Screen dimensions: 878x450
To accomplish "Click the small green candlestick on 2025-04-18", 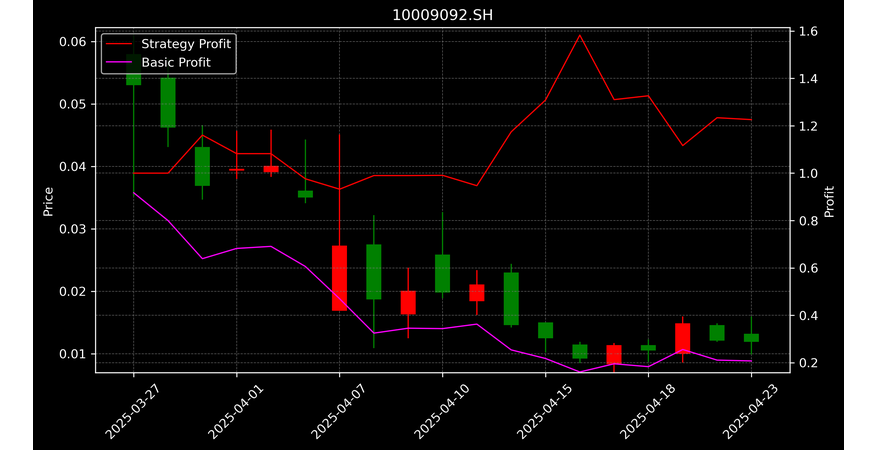I will coord(648,348).
